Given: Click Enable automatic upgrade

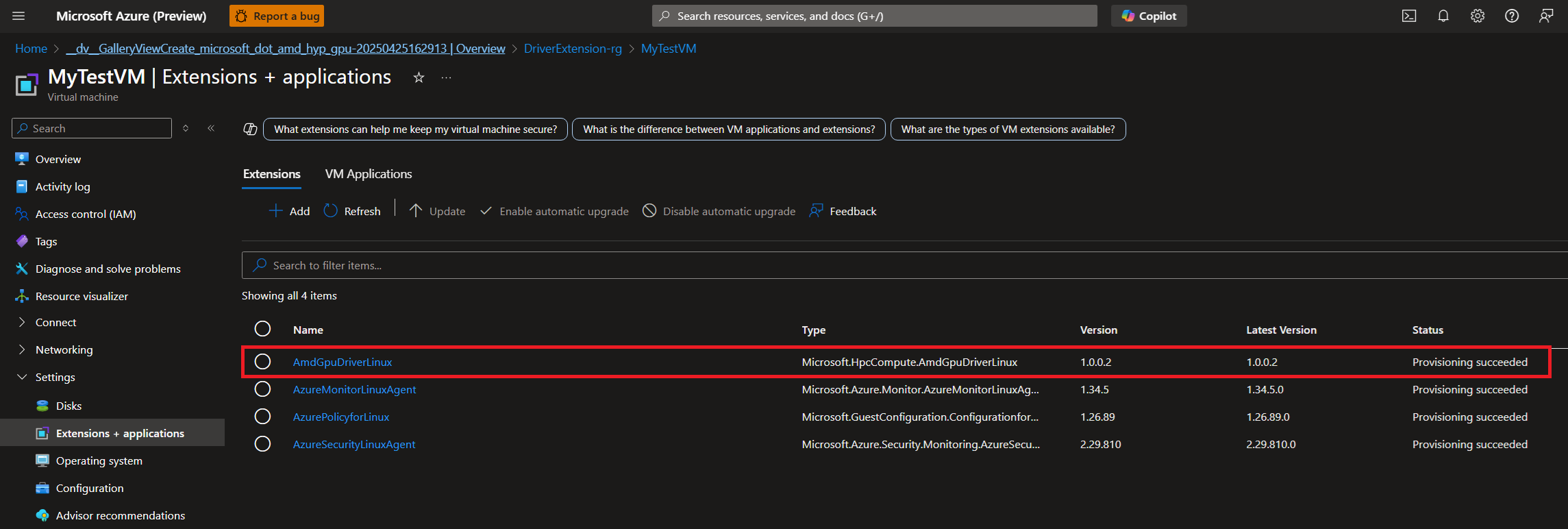Looking at the screenshot, I should (x=553, y=211).
